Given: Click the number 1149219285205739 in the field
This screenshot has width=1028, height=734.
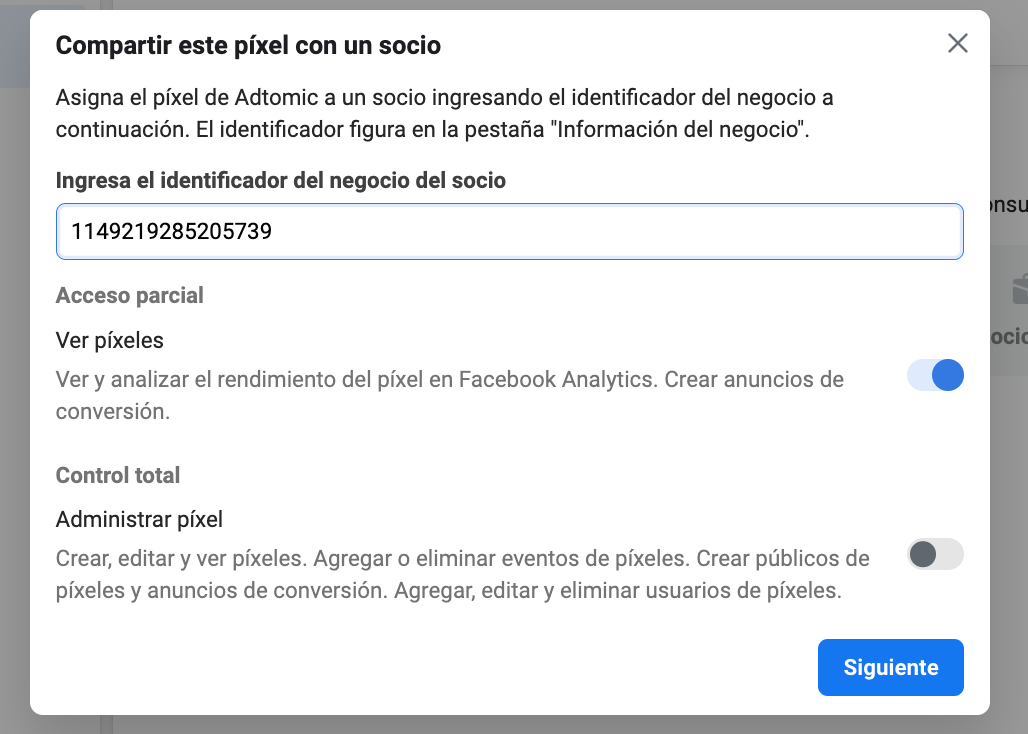Looking at the screenshot, I should [x=171, y=231].
